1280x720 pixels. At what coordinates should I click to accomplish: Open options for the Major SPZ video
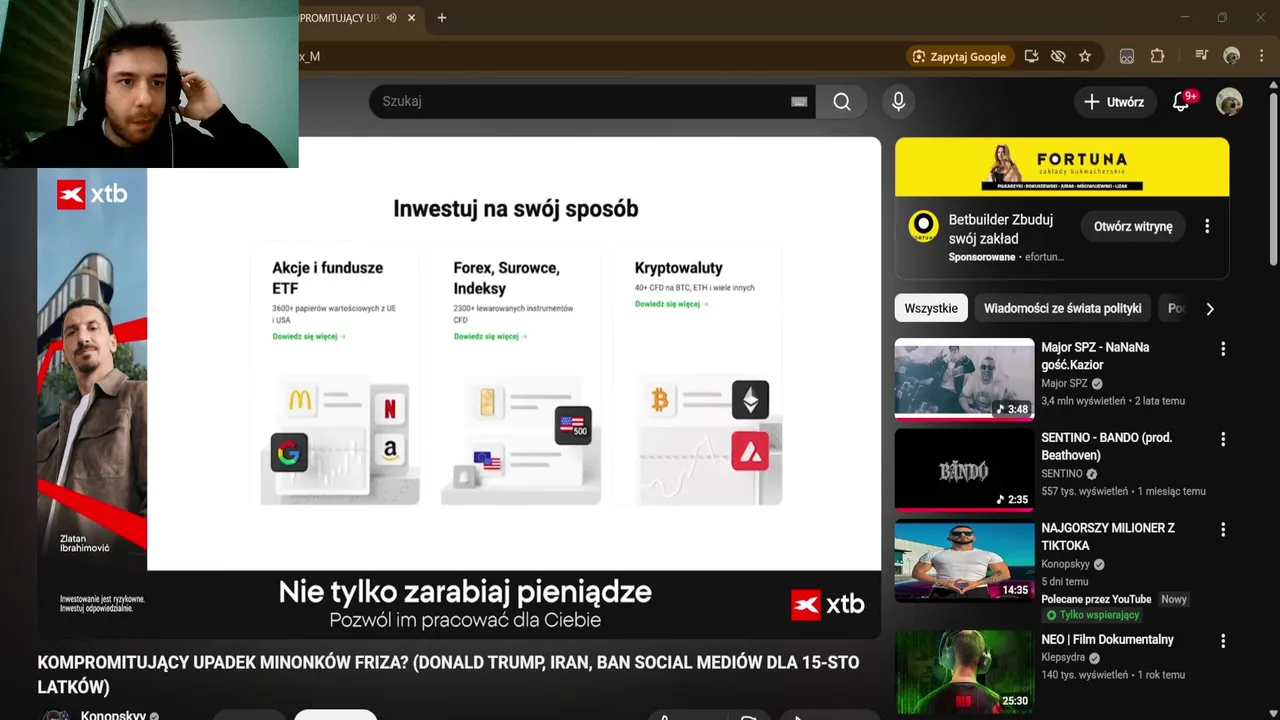1222,349
